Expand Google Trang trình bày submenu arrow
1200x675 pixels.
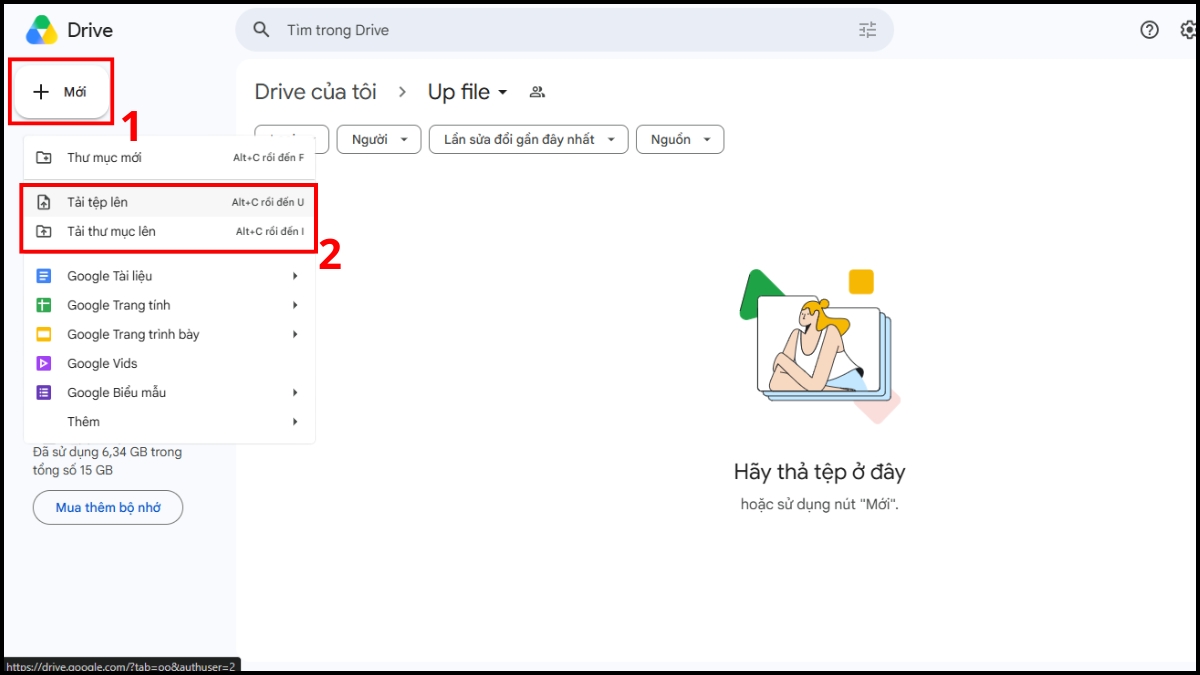295,334
